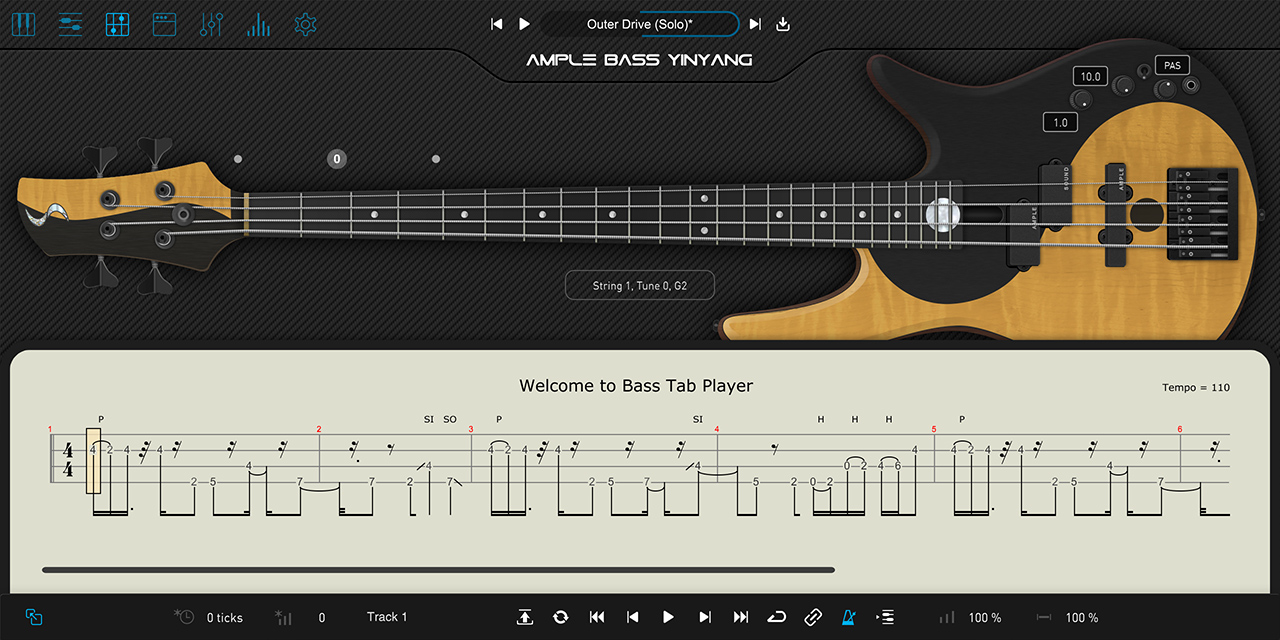
Task: Click the 0 ticks timing offset value
Action: [225, 618]
